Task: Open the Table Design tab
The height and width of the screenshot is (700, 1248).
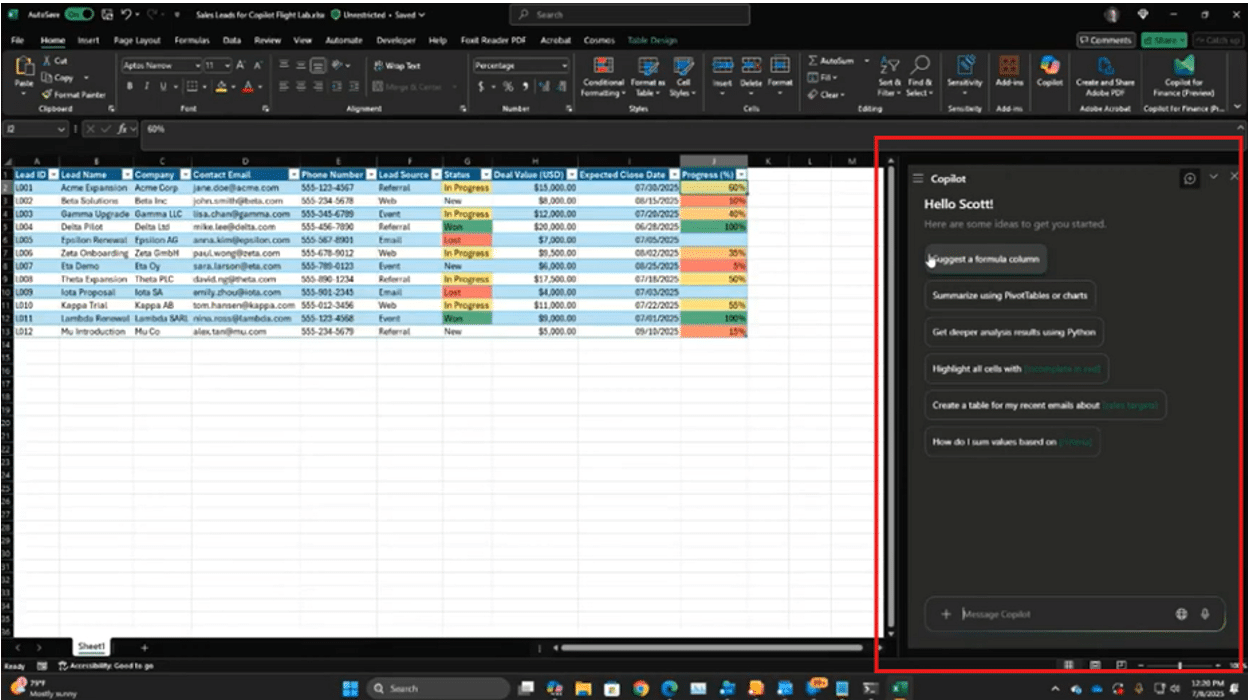Action: tap(652, 41)
